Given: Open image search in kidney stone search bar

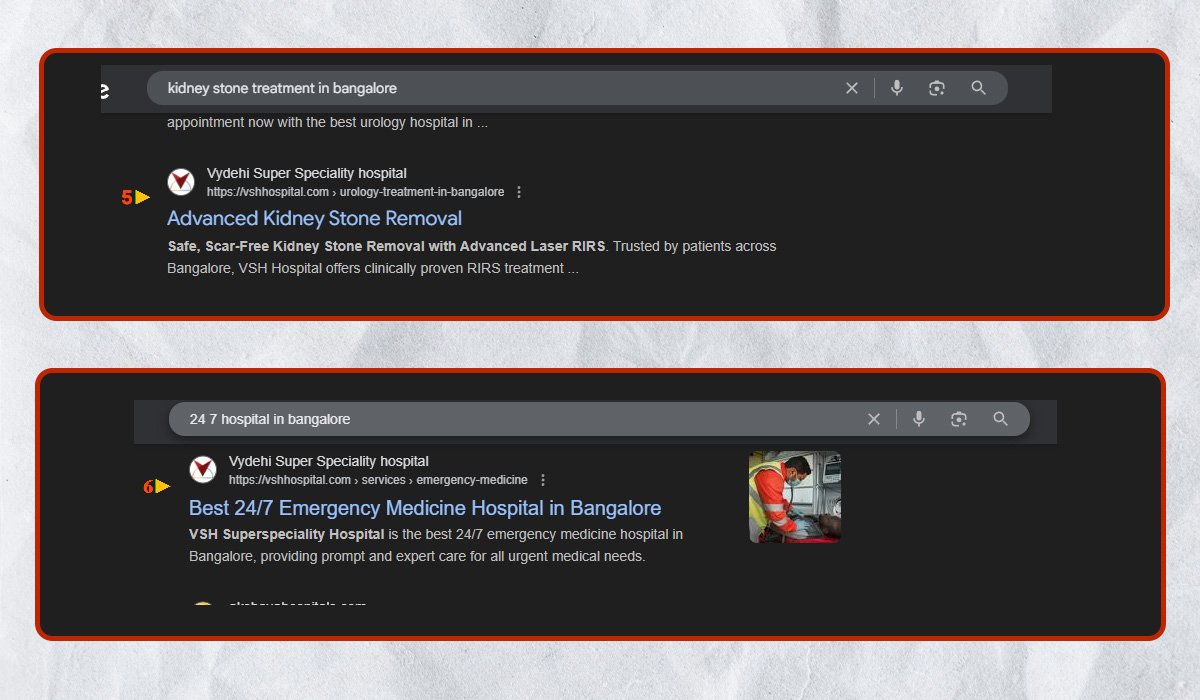Looking at the screenshot, I should [x=937, y=88].
